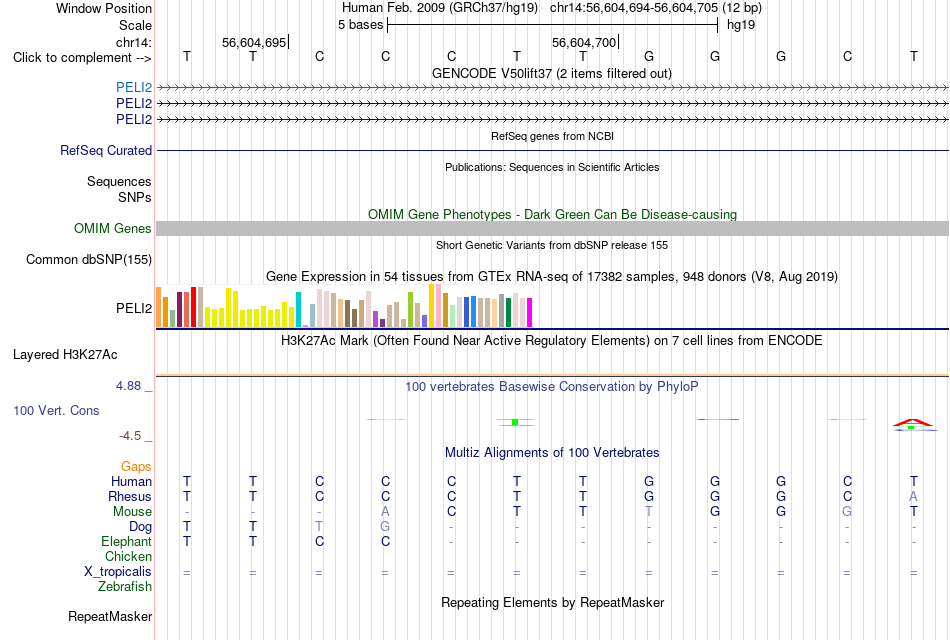
Task: Click the Layered H3K27Ac track label
Action: point(65,355)
